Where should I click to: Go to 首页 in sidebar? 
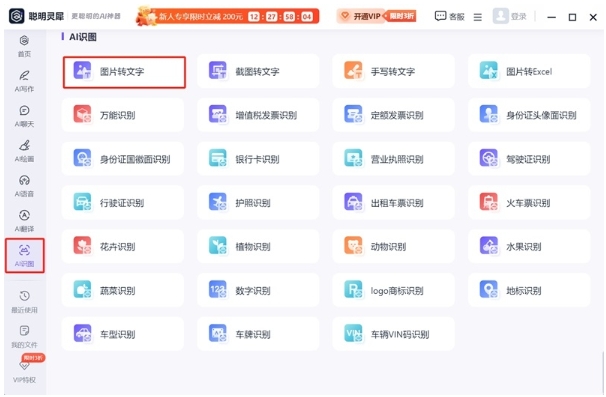click(24, 46)
